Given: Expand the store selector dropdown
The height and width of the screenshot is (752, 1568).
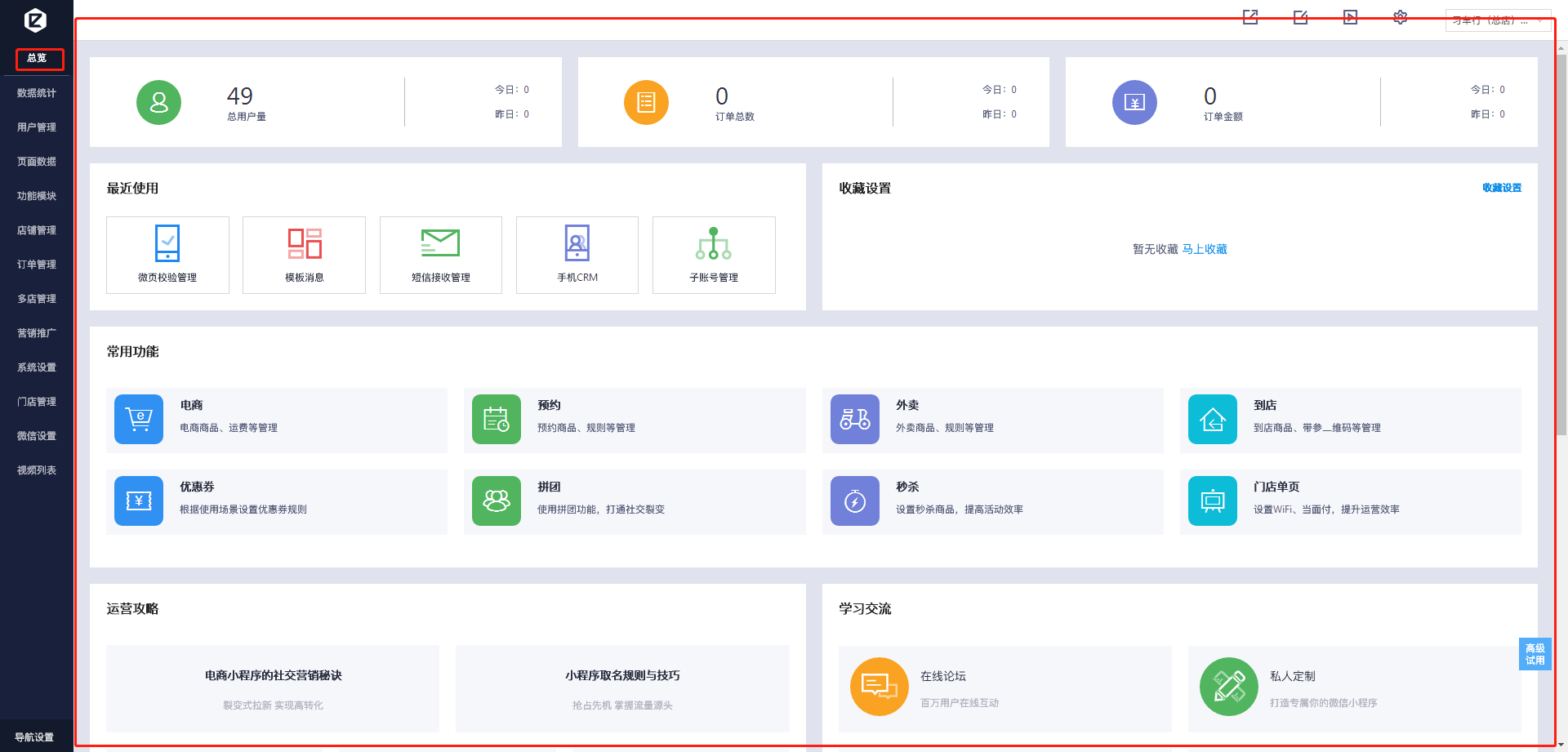Looking at the screenshot, I should coord(1497,20).
